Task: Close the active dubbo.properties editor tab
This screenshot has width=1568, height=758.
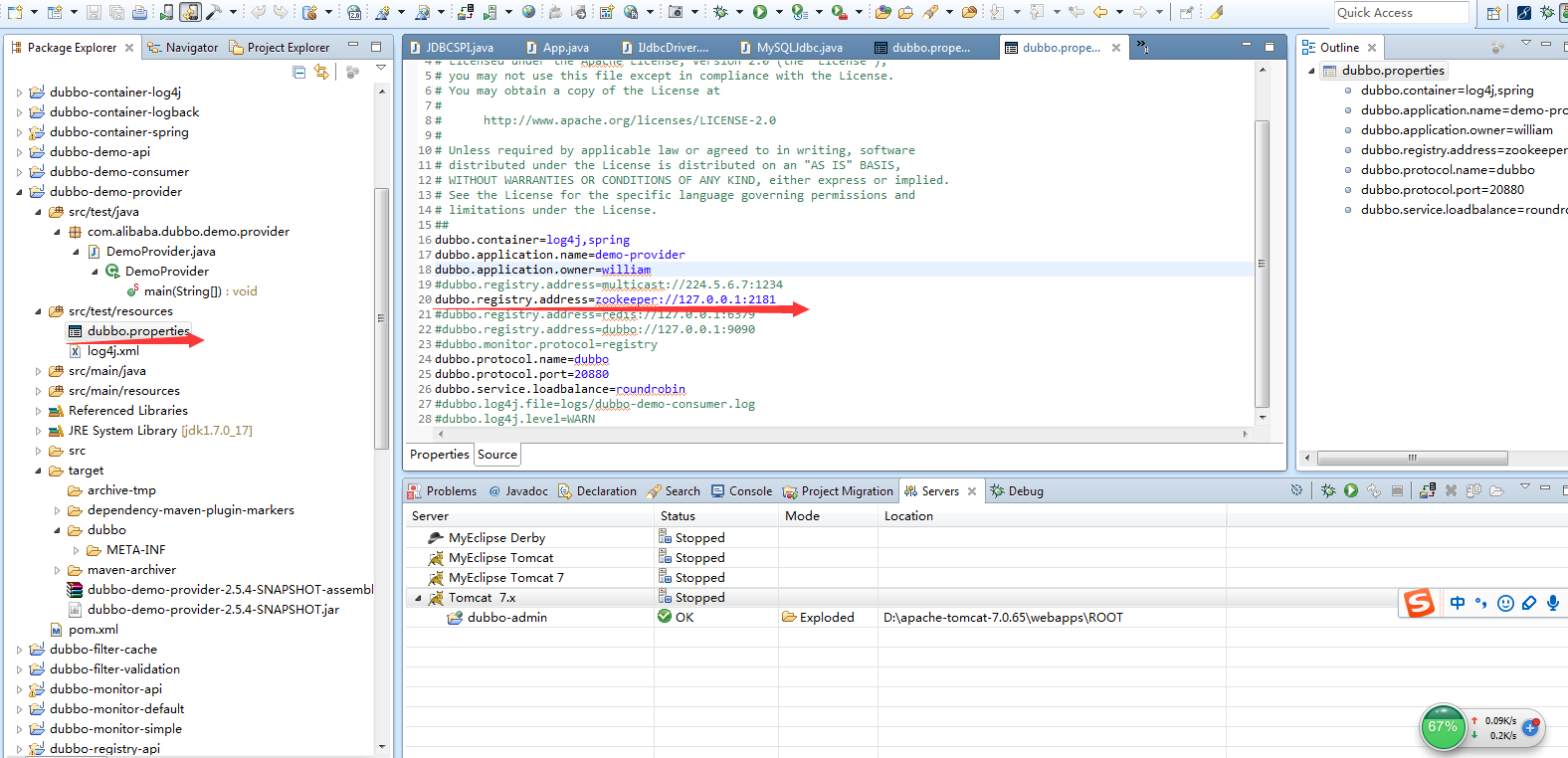Action: (x=1116, y=48)
